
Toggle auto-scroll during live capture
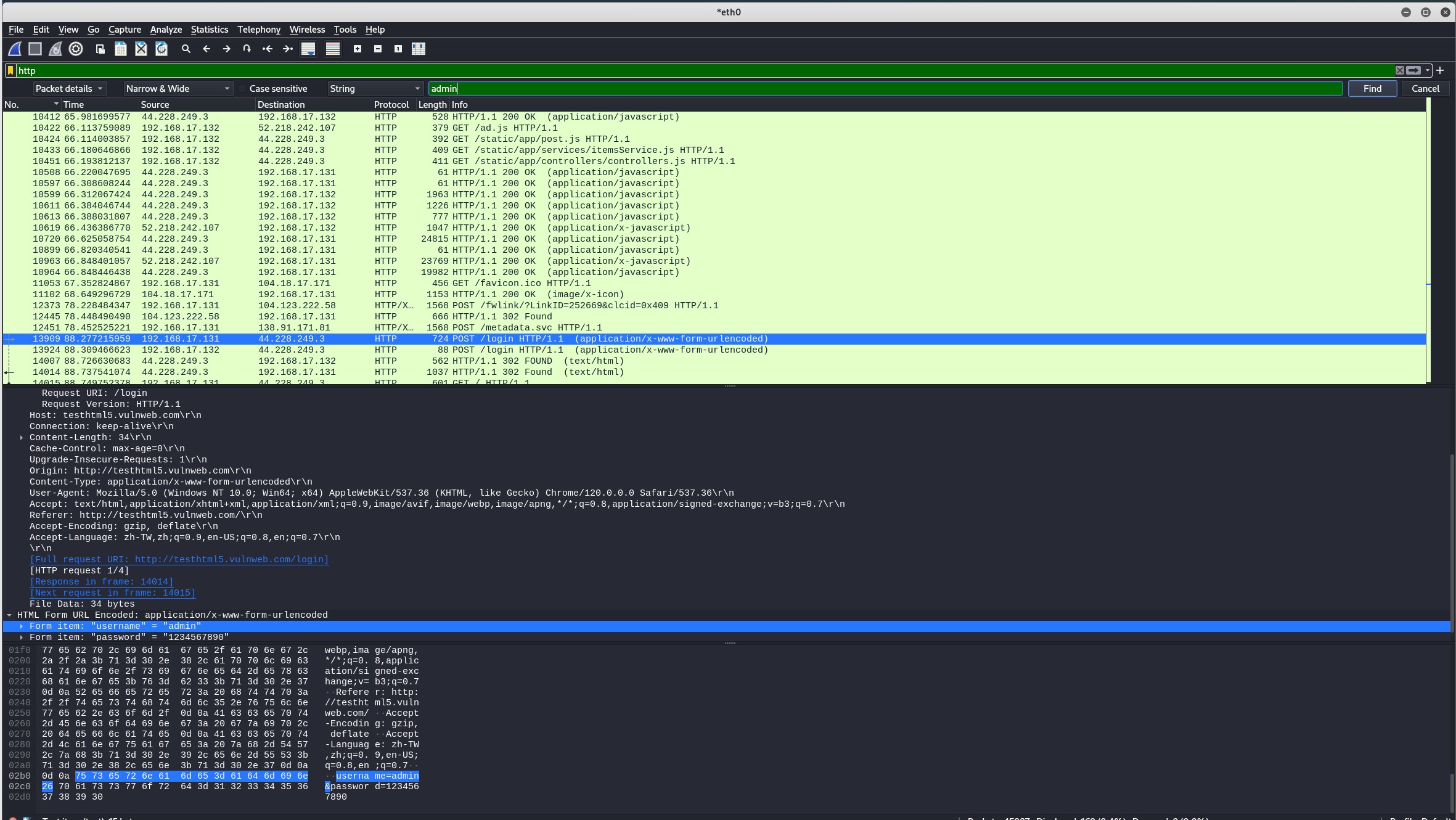(308, 49)
